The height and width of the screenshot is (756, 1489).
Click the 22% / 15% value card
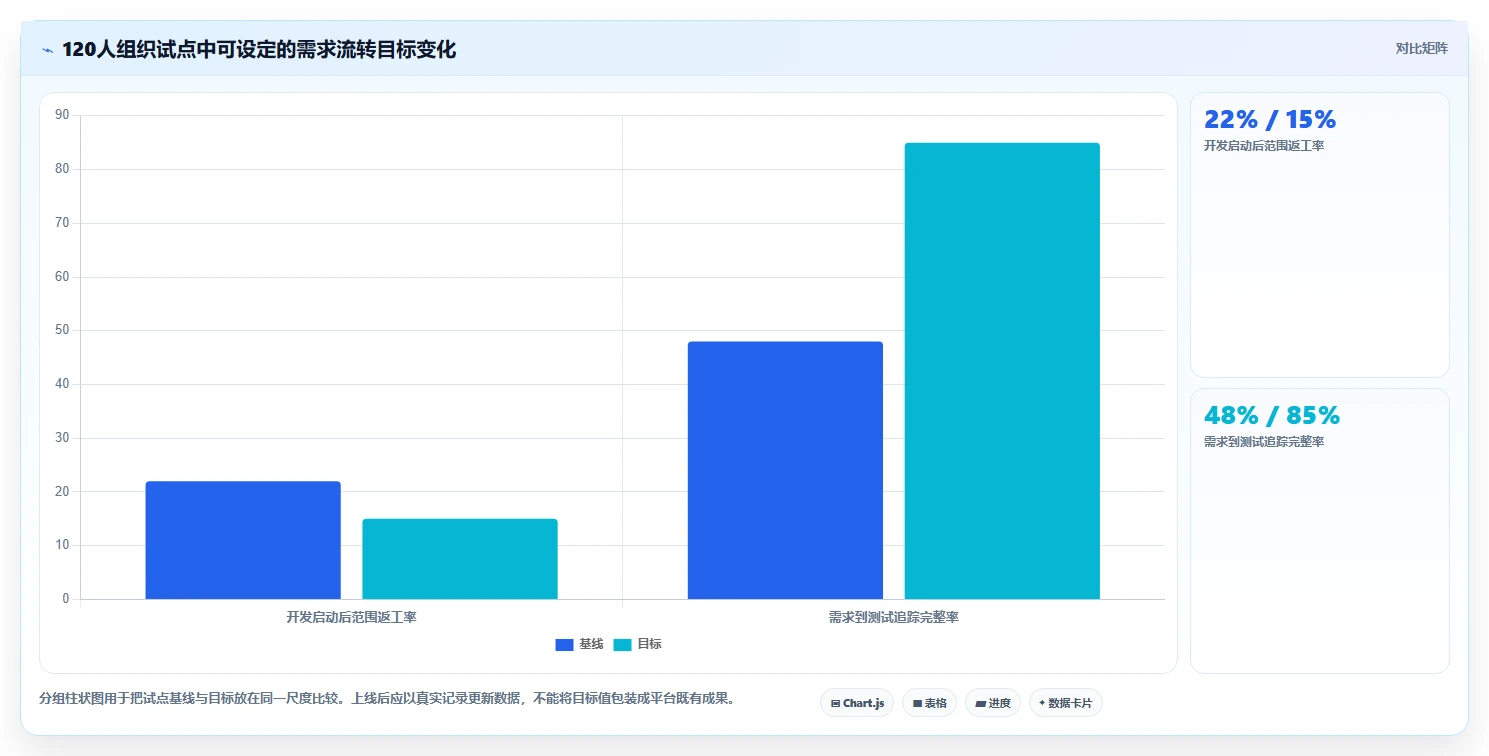tap(1319, 235)
